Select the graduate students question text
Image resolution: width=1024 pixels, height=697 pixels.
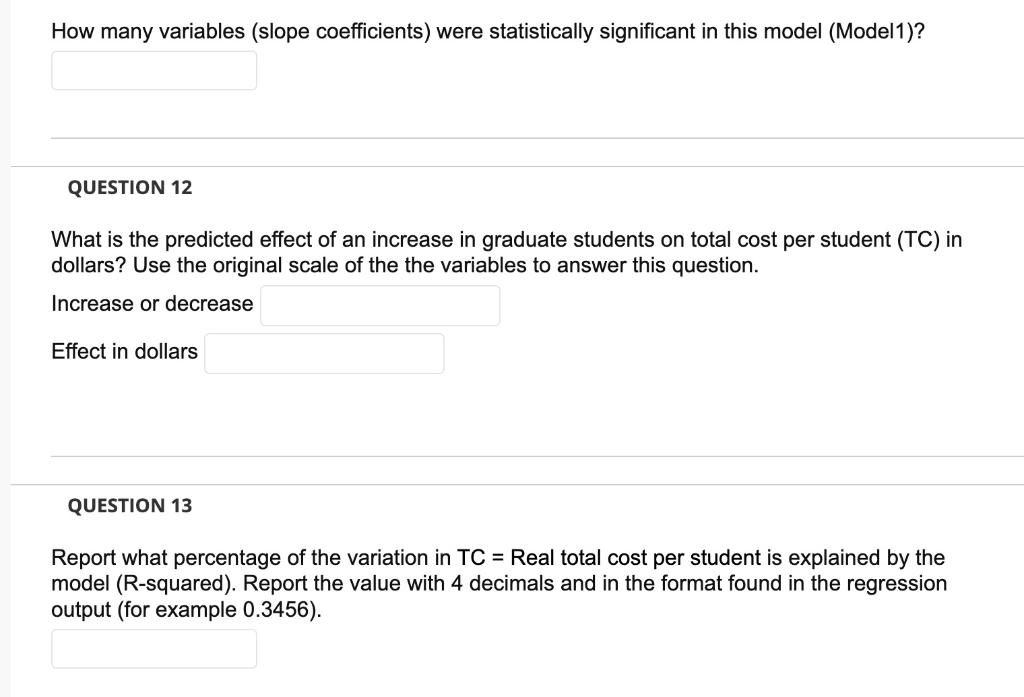500,252
